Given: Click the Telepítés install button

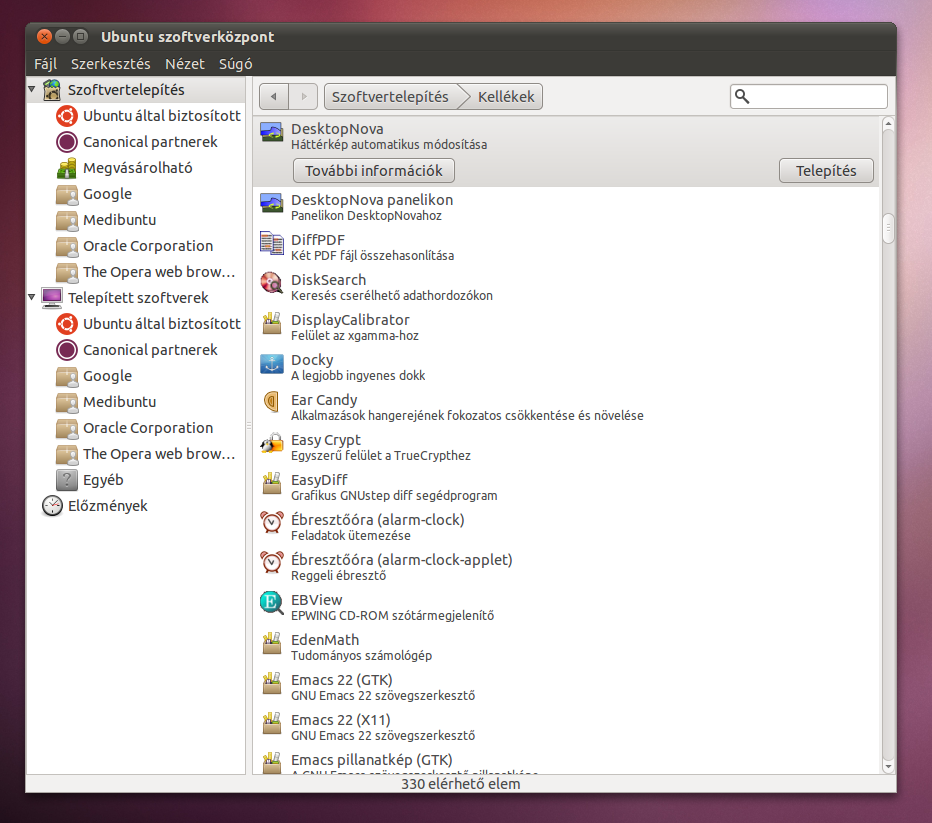Looking at the screenshot, I should (826, 171).
